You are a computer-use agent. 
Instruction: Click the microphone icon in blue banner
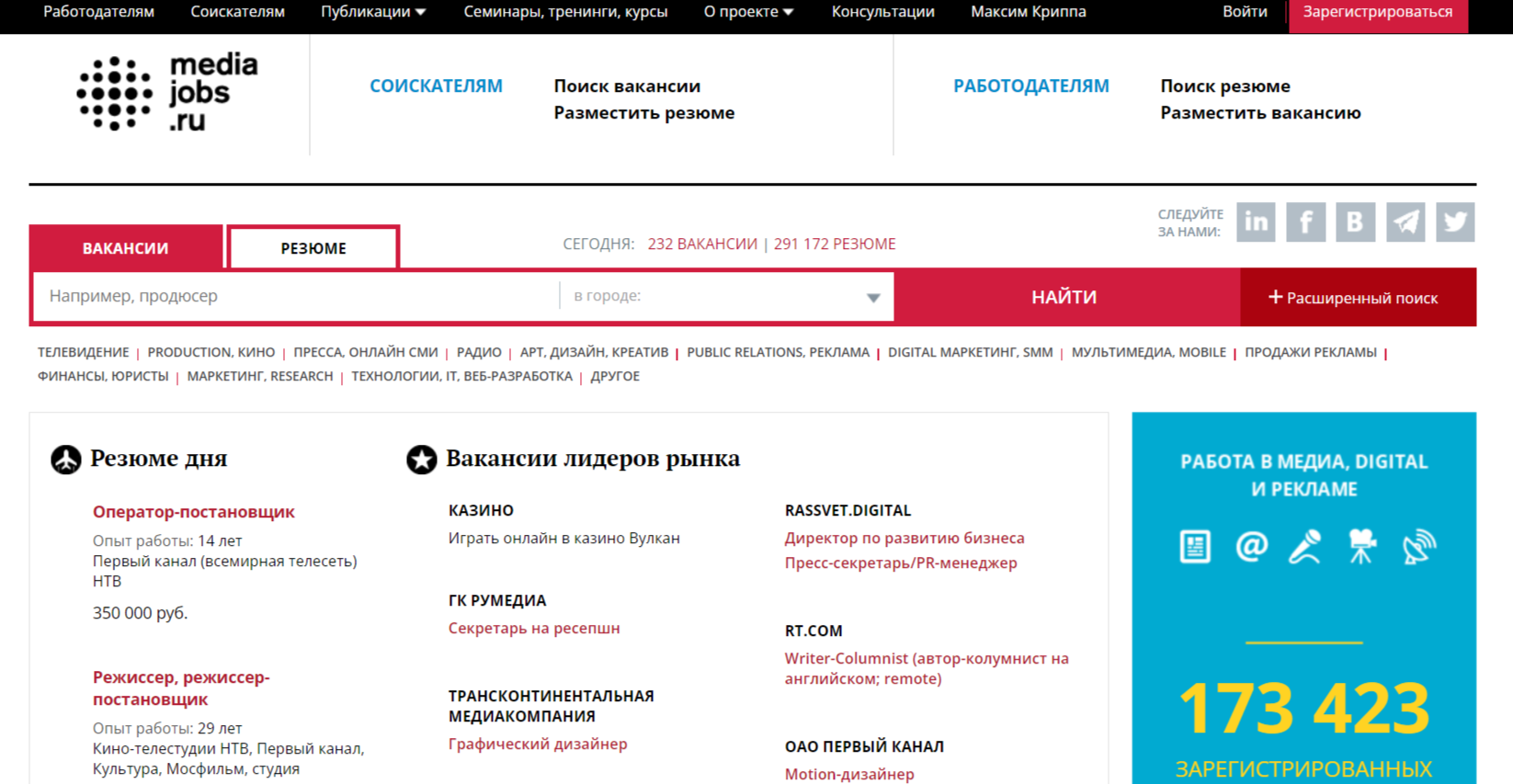pyautogui.click(x=1305, y=546)
